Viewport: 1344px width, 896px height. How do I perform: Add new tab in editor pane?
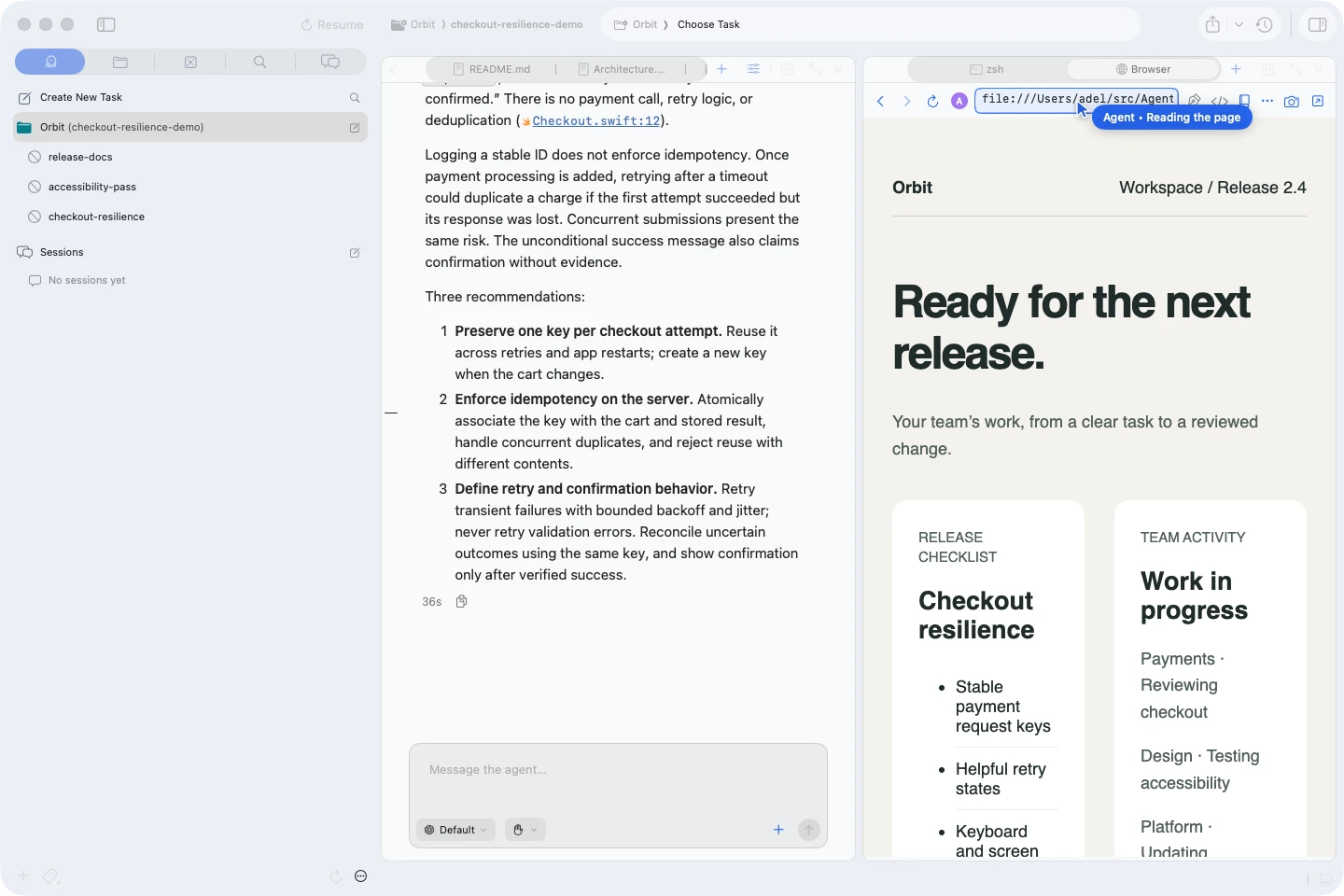tap(721, 69)
